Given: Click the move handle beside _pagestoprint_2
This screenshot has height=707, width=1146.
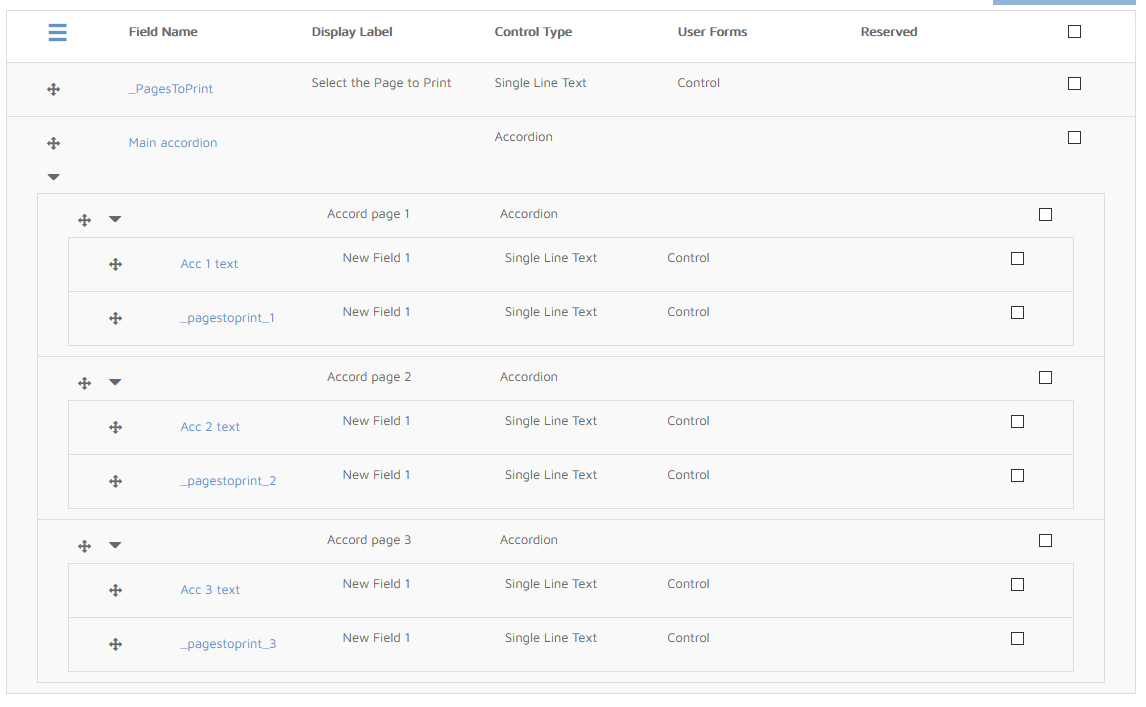Looking at the screenshot, I should 116,481.
